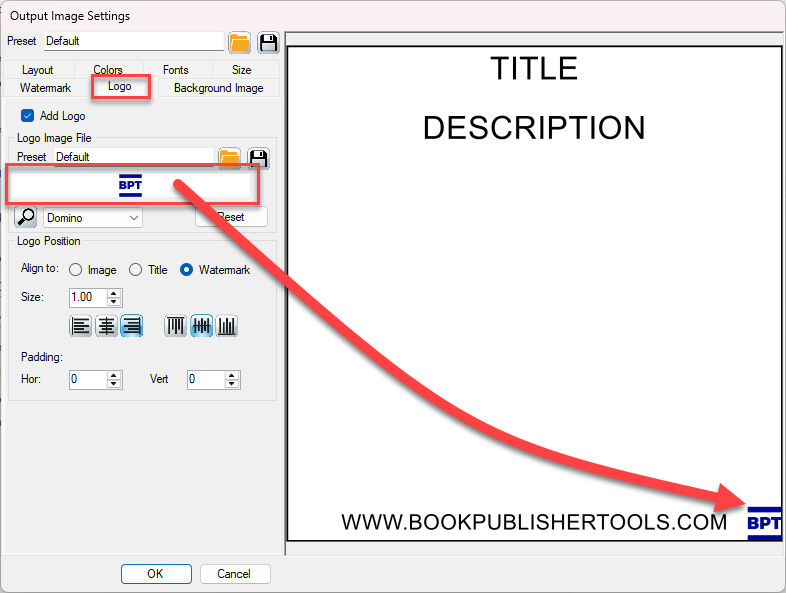
Task: Click the top Preset Default field
Action: click(134, 41)
